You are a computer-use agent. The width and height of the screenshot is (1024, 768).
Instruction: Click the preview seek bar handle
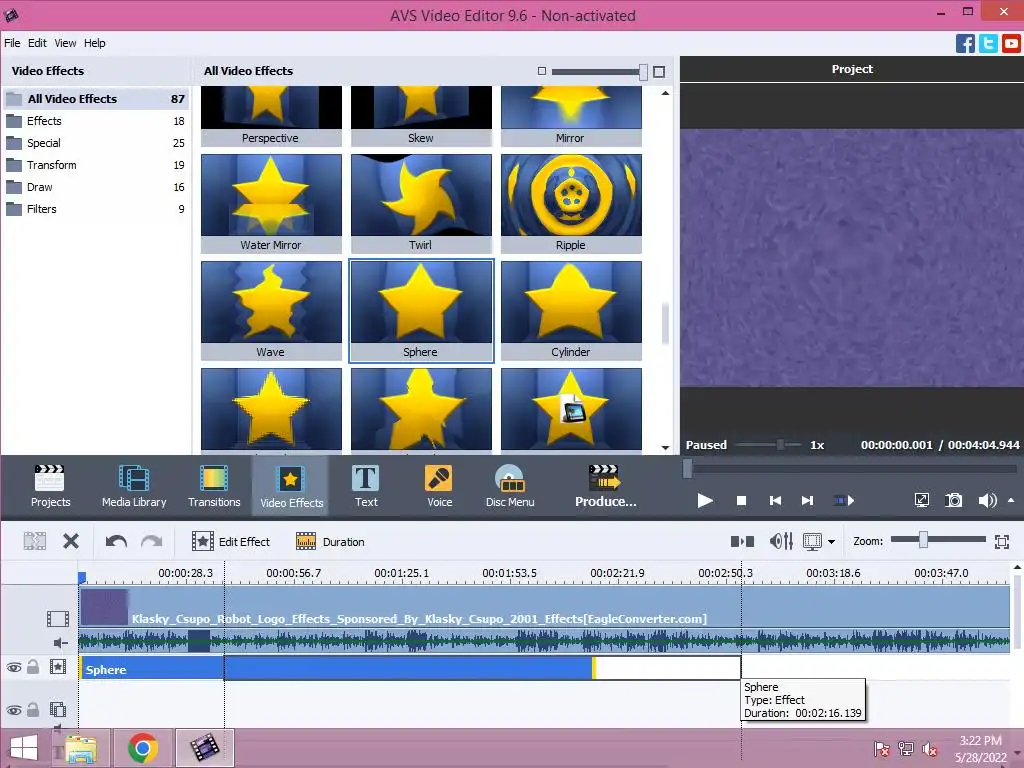coord(687,468)
